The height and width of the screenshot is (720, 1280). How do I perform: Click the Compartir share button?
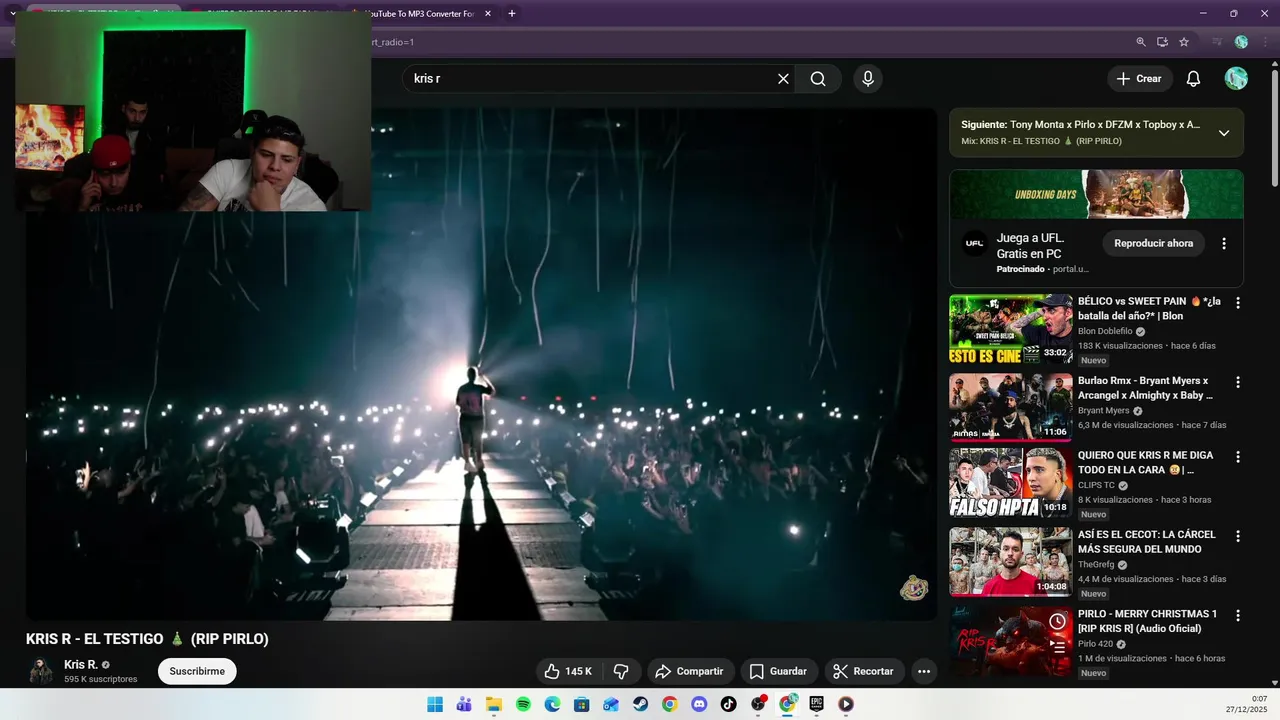689,671
